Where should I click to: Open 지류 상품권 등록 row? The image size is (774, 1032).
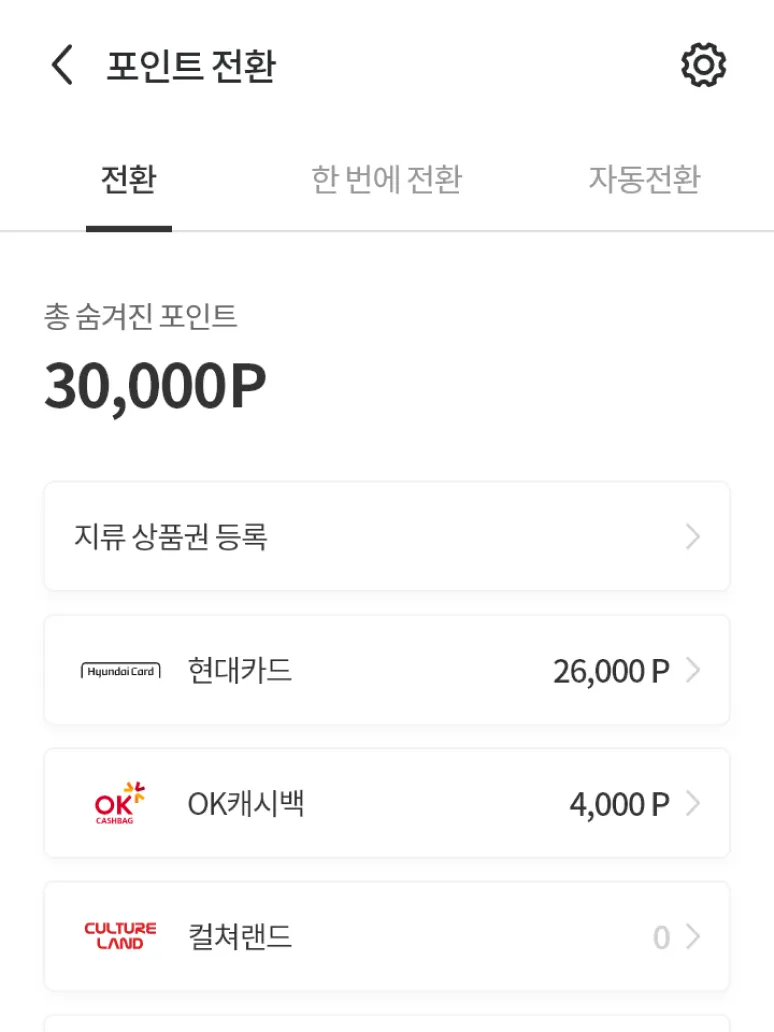387,536
